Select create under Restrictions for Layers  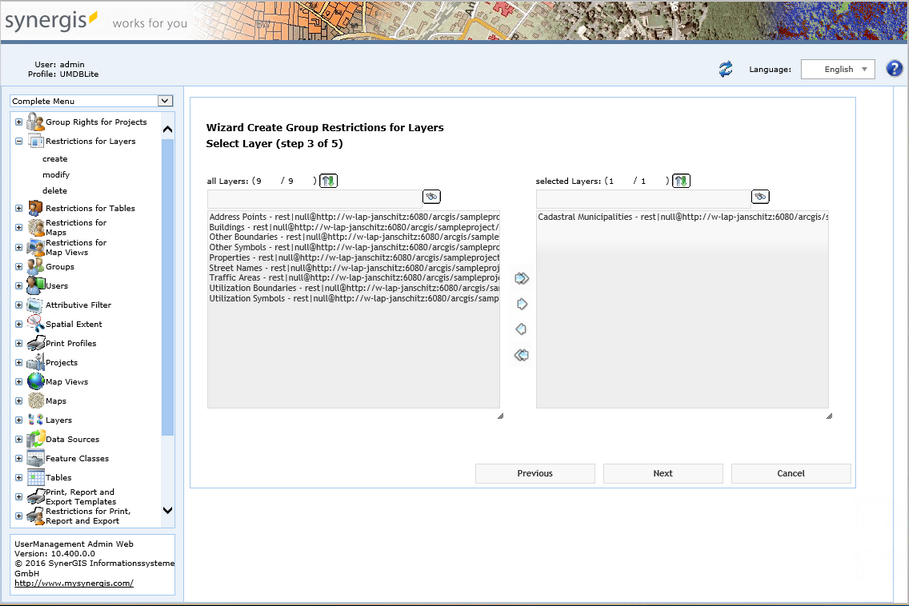point(55,158)
